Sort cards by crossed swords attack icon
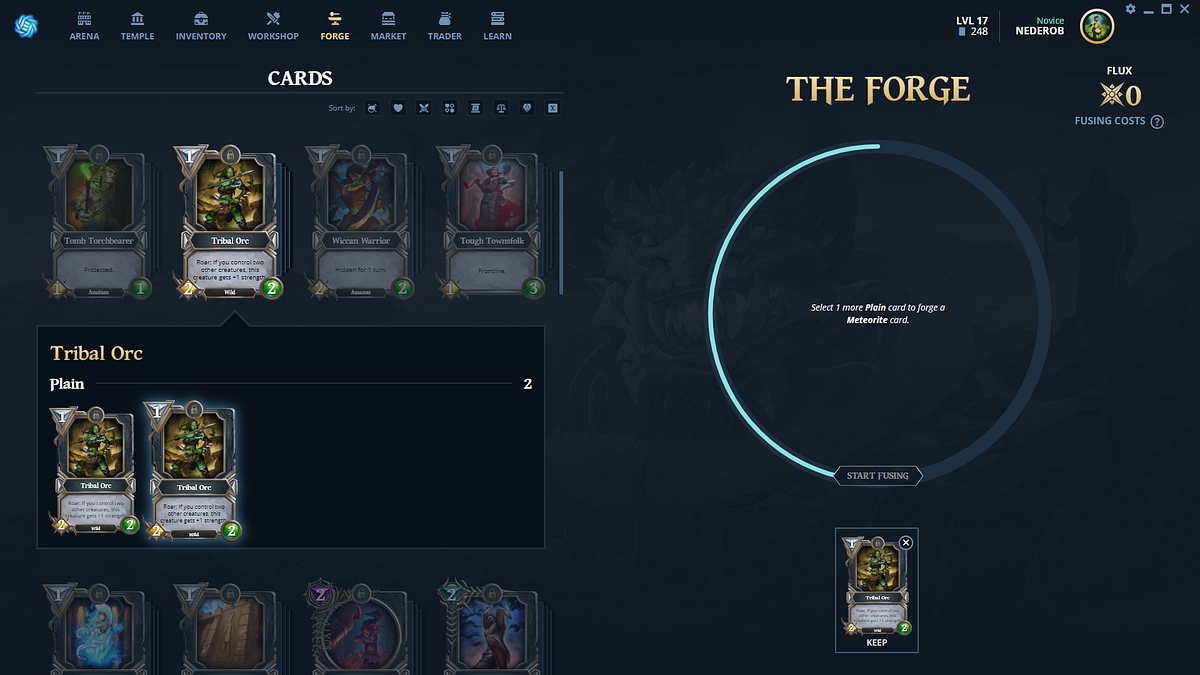The height and width of the screenshot is (675, 1200). click(x=424, y=108)
